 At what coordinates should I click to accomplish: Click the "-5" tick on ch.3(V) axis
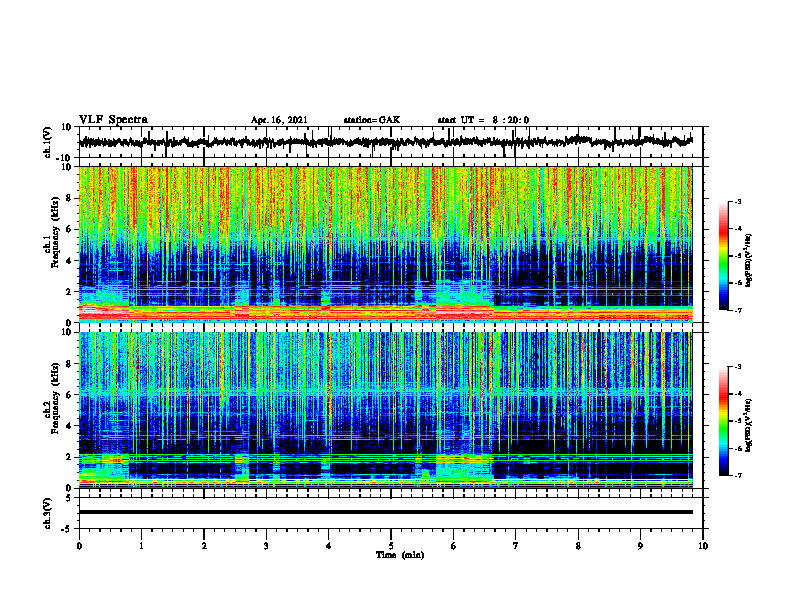[68, 529]
